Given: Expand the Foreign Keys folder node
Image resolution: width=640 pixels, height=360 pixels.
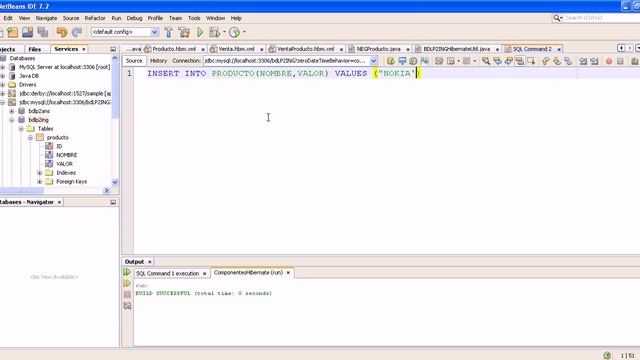Looking at the screenshot, I should (40, 182).
